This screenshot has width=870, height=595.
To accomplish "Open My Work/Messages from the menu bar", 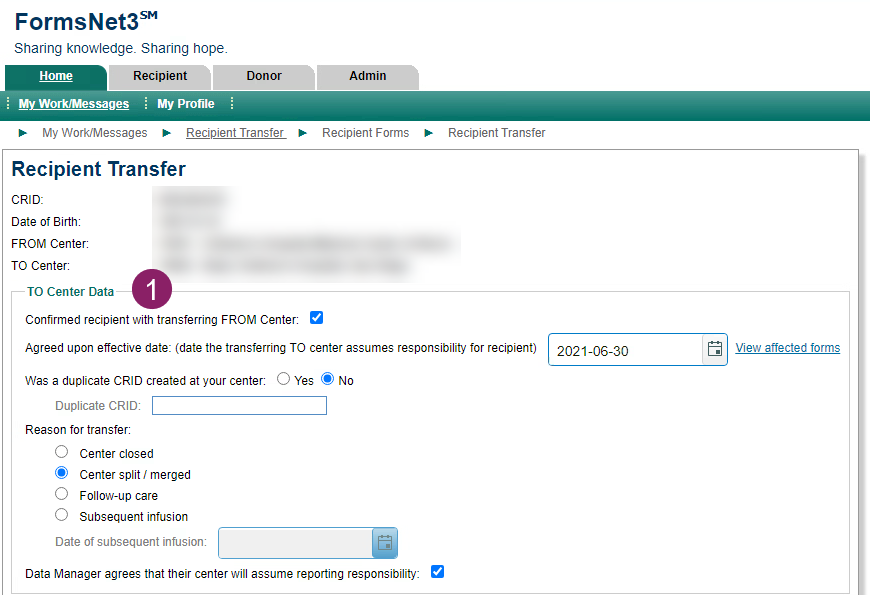I will (x=73, y=103).
